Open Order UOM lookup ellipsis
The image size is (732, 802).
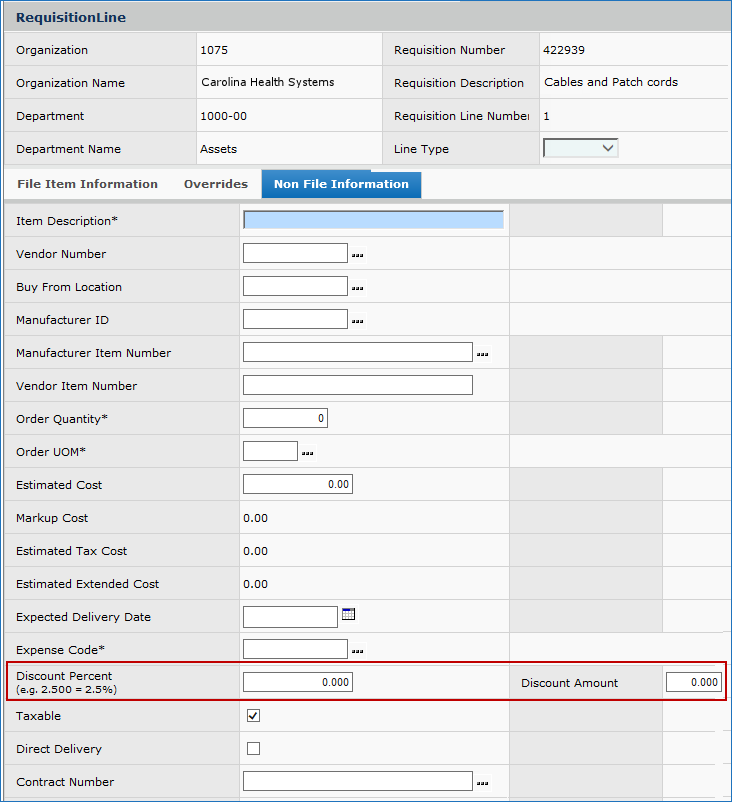[x=307, y=453]
